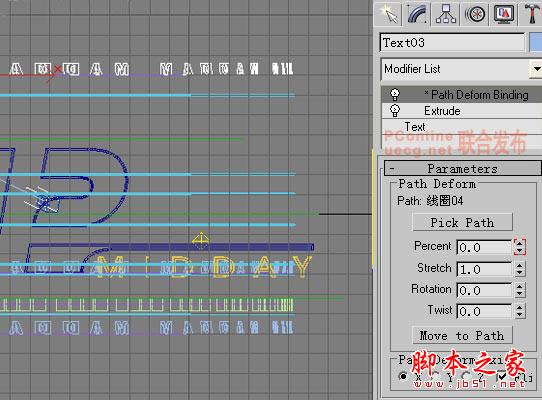Select Path Deform Binding in modifier stack
The height and width of the screenshot is (400, 542).
tap(462, 94)
